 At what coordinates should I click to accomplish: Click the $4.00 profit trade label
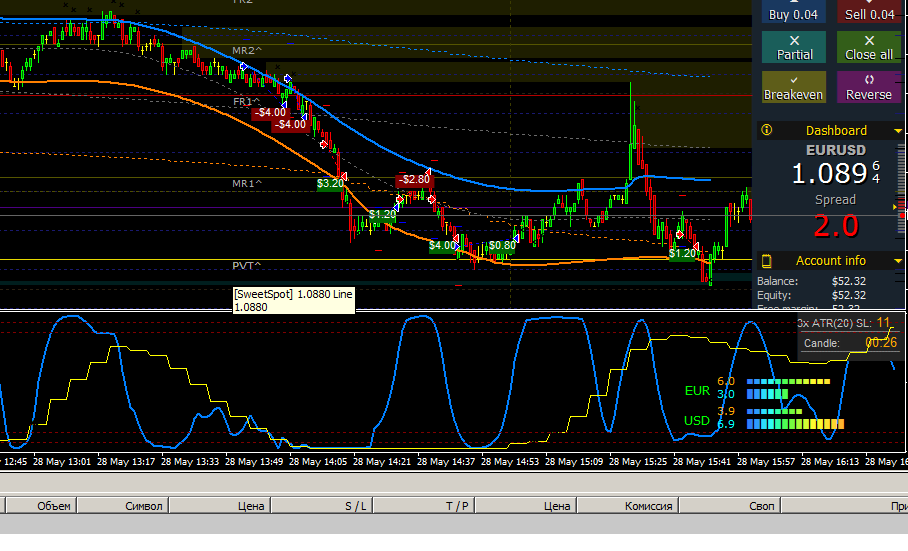click(x=442, y=245)
